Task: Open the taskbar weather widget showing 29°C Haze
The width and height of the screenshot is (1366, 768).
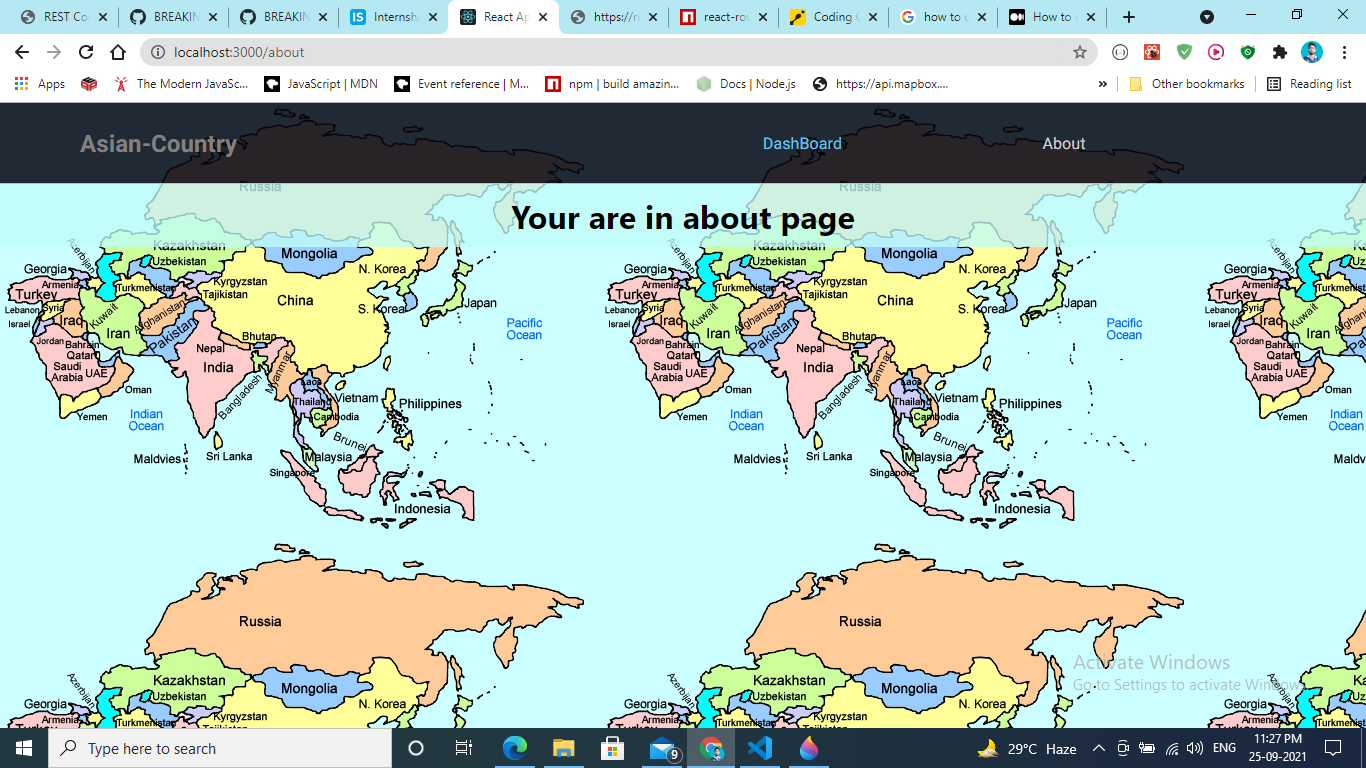Action: tap(1027, 748)
